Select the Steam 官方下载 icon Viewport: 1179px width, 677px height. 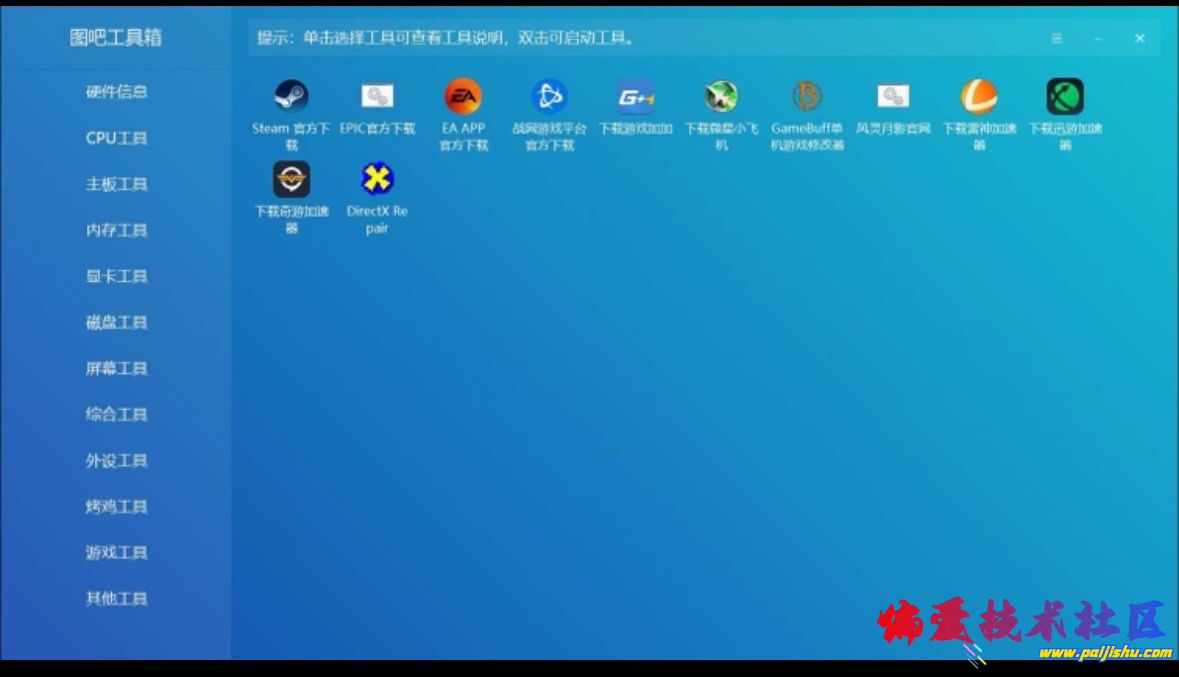(291, 97)
